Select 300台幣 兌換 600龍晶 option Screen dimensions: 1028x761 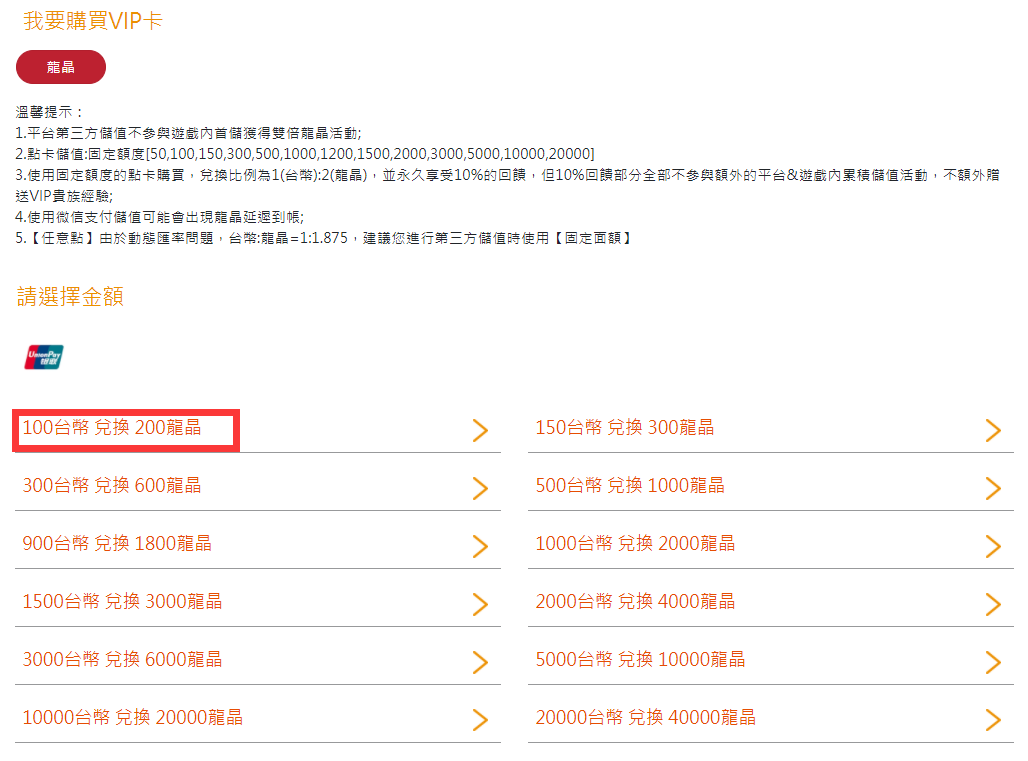click(112, 486)
